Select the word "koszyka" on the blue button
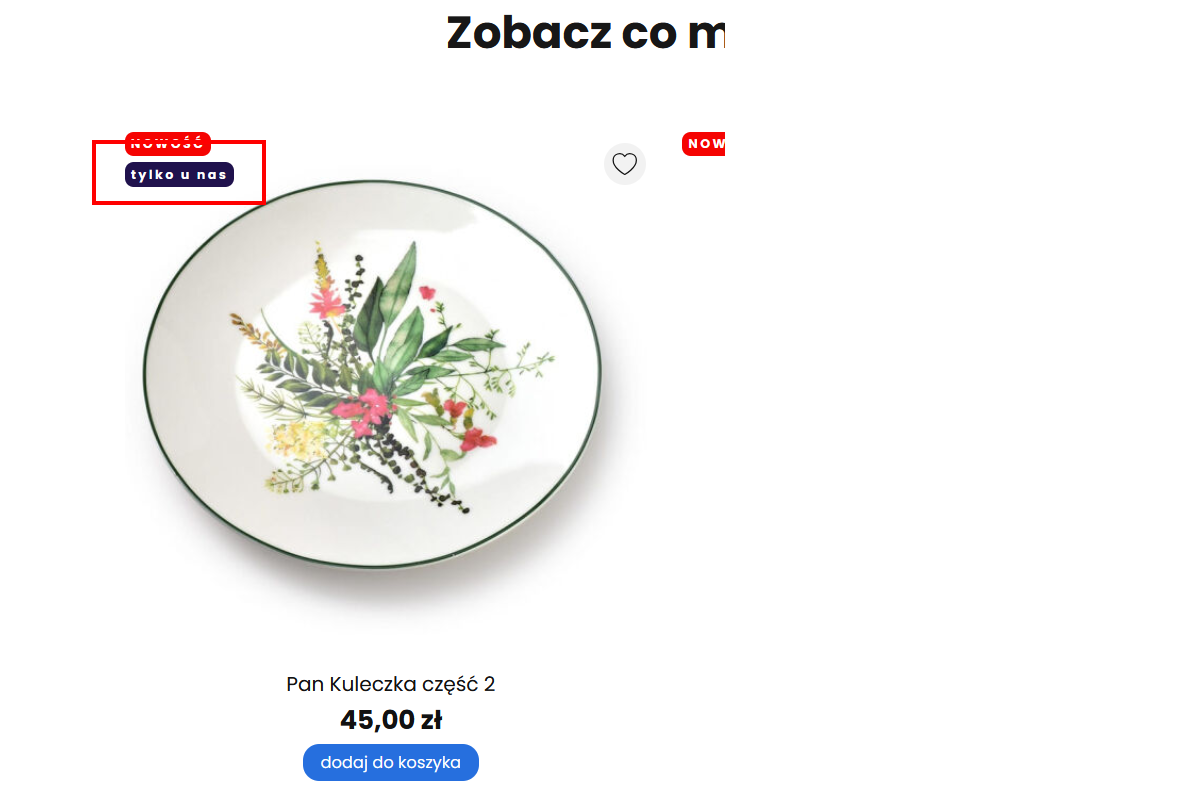1200x797 pixels. click(430, 762)
